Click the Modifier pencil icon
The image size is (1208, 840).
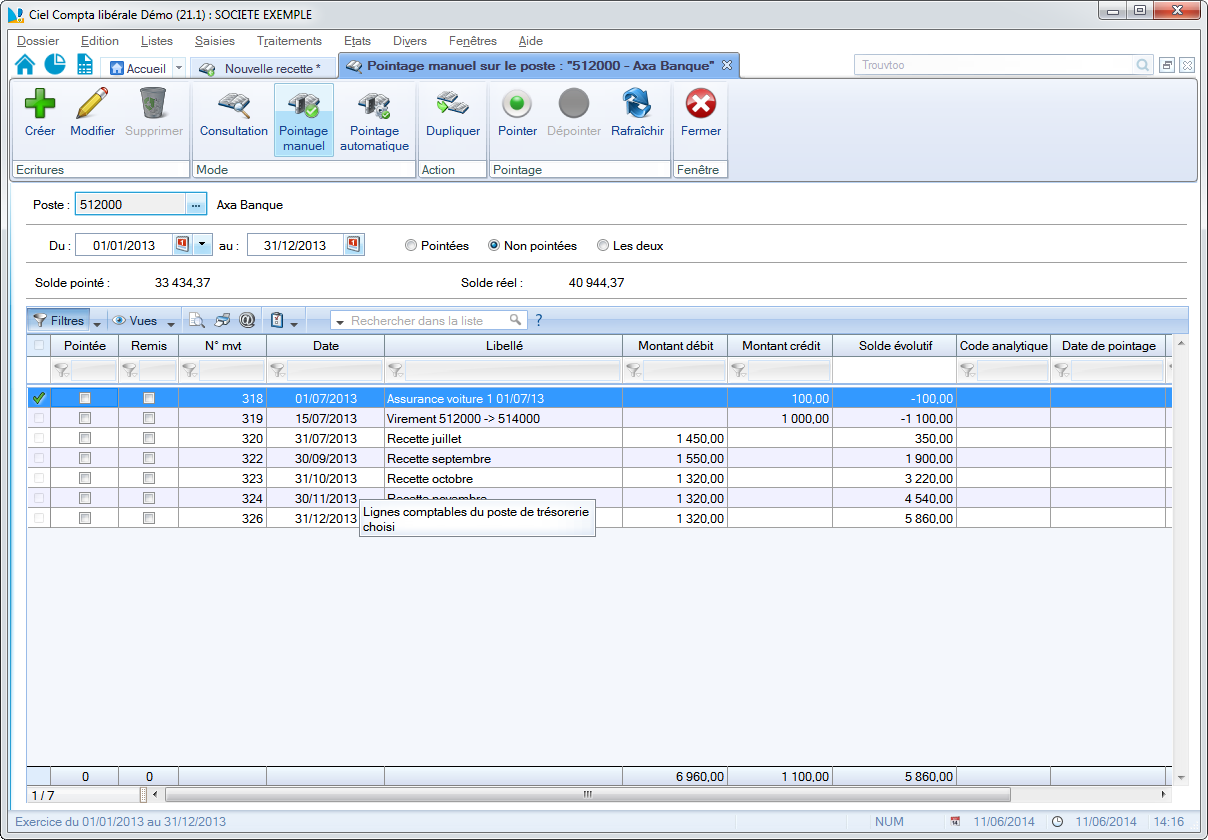92,104
